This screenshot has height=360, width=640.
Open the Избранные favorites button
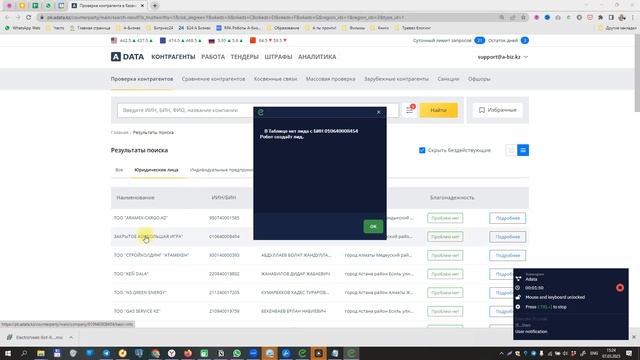tap(498, 110)
